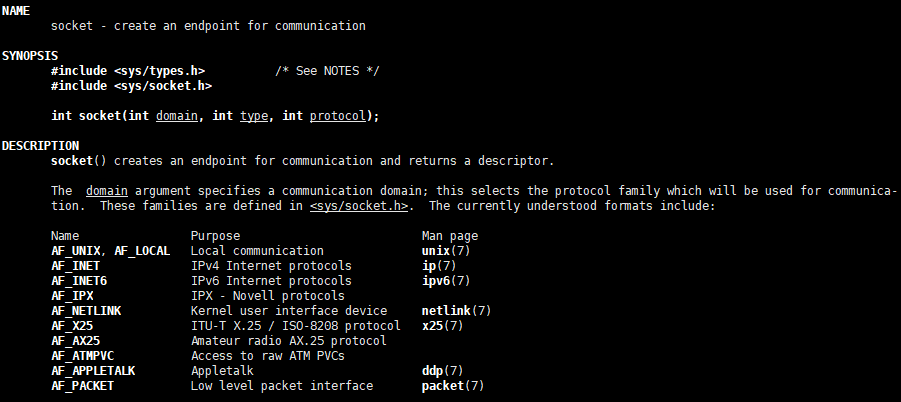Viewport: 901px width, 402px height.
Task: Open the netlink(7) man page reference
Action: coord(457,311)
